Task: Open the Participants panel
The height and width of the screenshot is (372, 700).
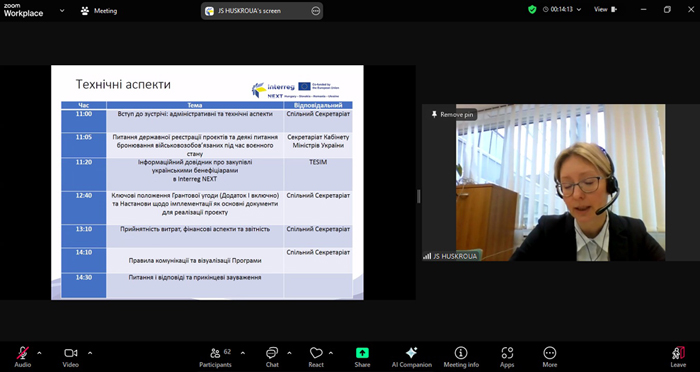Action: (x=216, y=357)
